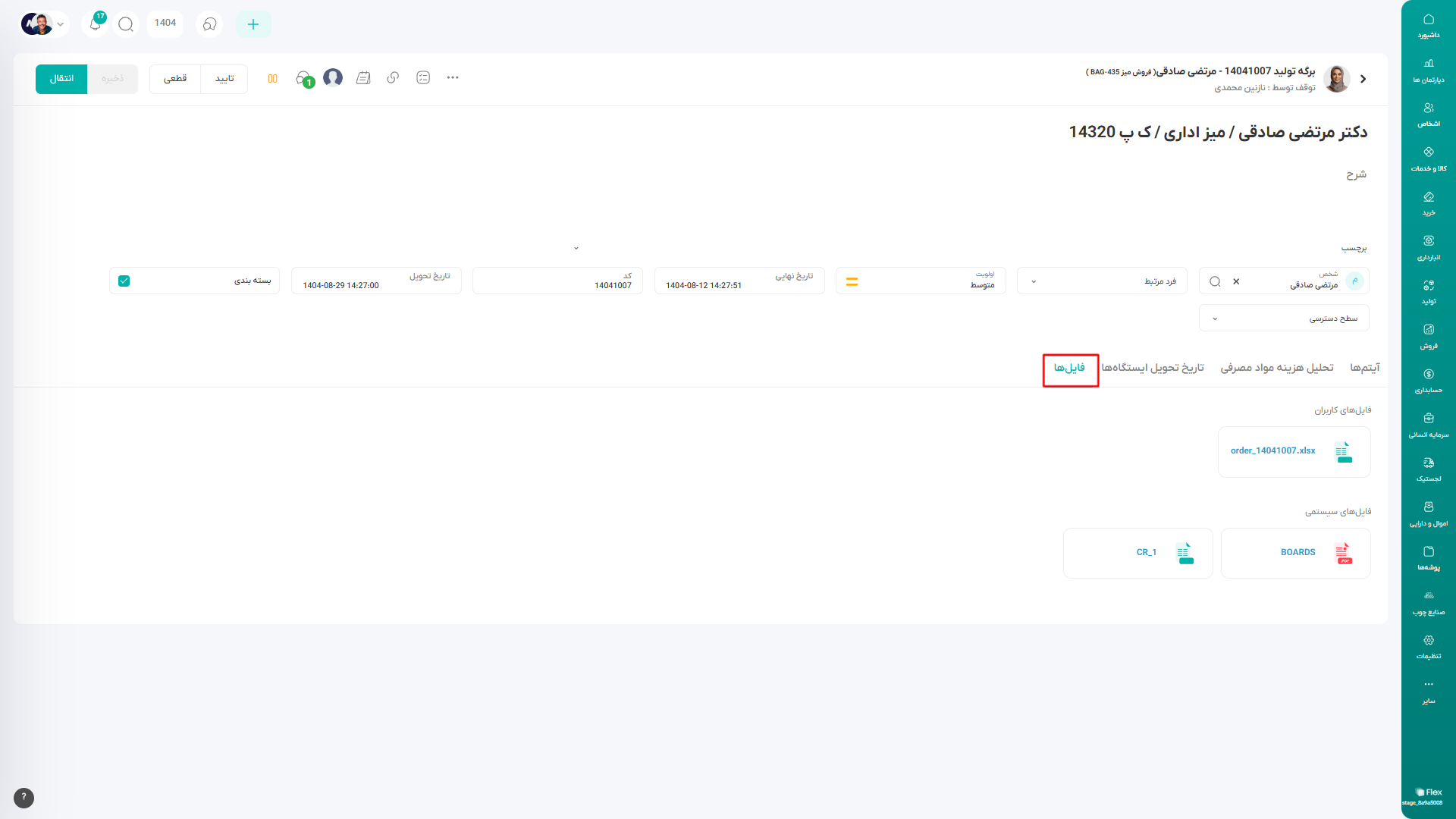Click the قطعی button
Screen dimensions: 1456x819
(x=175, y=79)
